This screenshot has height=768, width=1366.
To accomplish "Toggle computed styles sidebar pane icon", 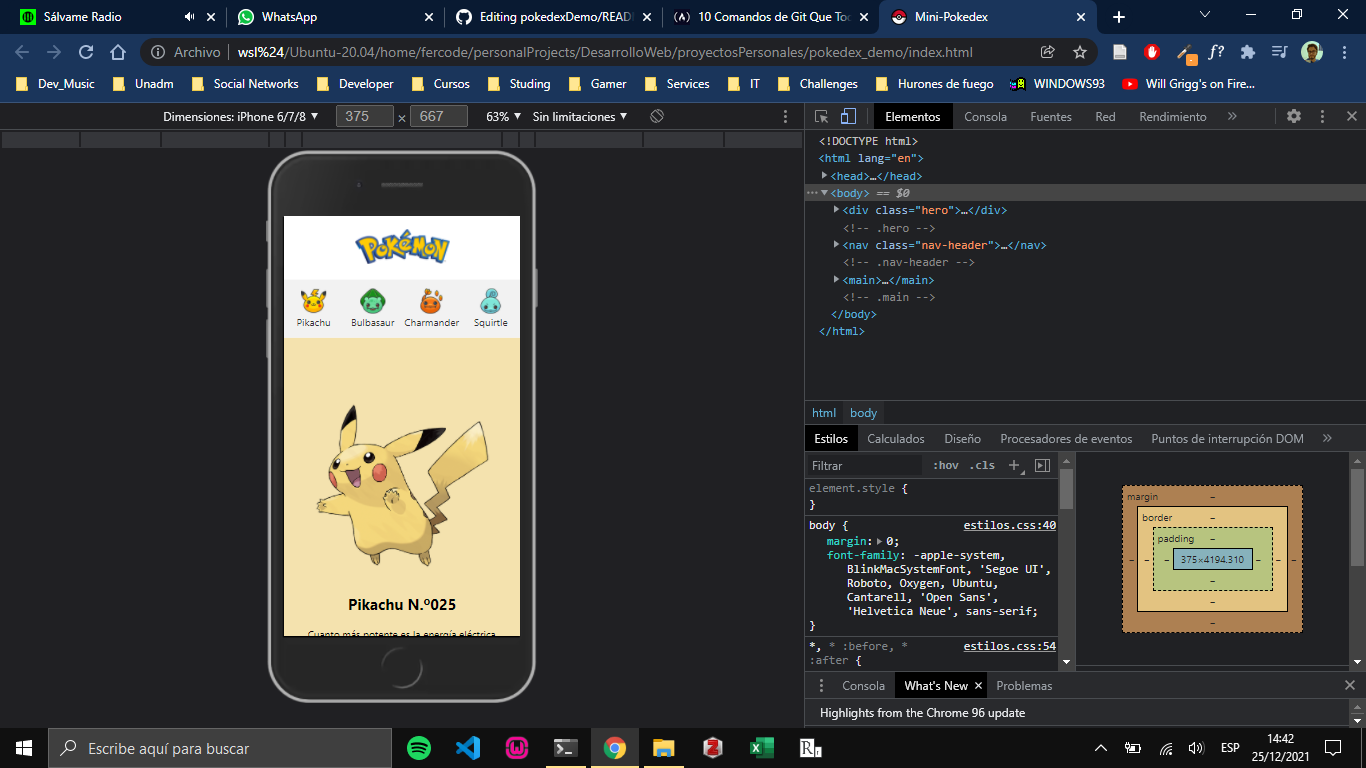I will pyautogui.click(x=1042, y=465).
